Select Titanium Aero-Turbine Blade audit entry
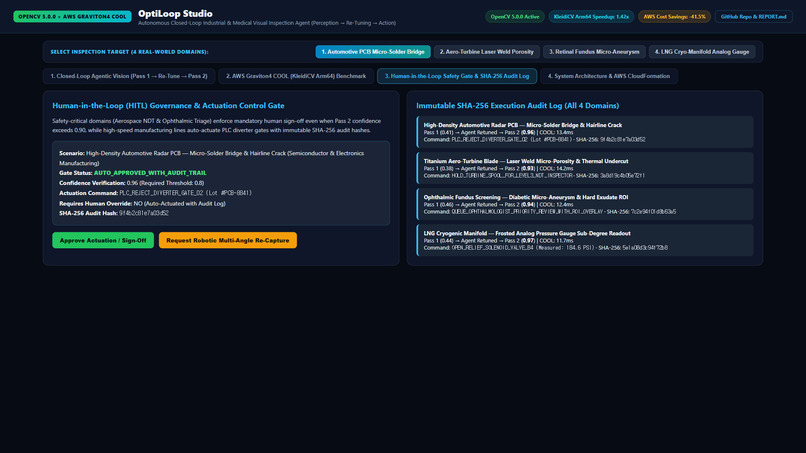 [585, 168]
